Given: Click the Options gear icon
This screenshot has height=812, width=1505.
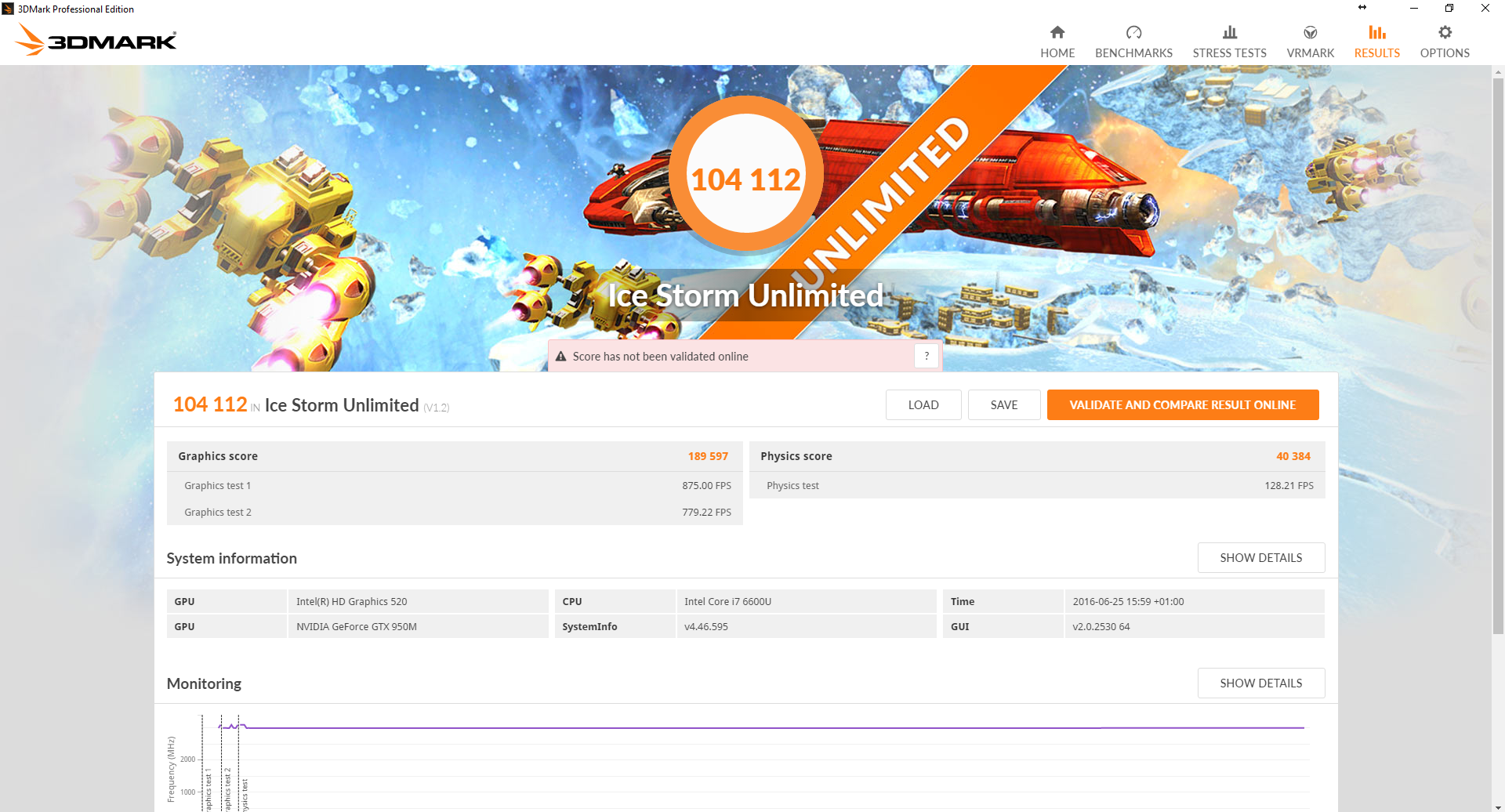Looking at the screenshot, I should (1445, 32).
